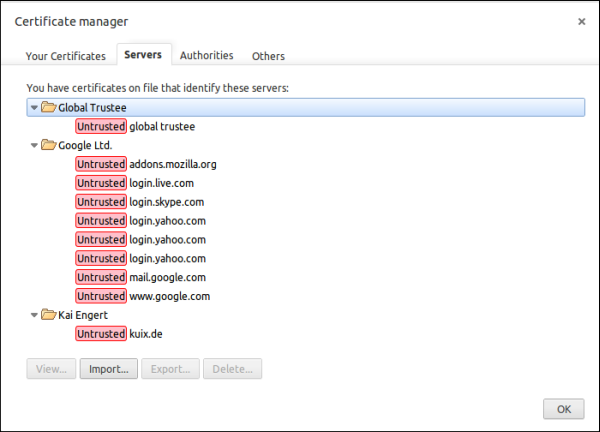Viewport: 600px width, 432px height.
Task: Open the Your Certificates tab
Action: (x=65, y=56)
